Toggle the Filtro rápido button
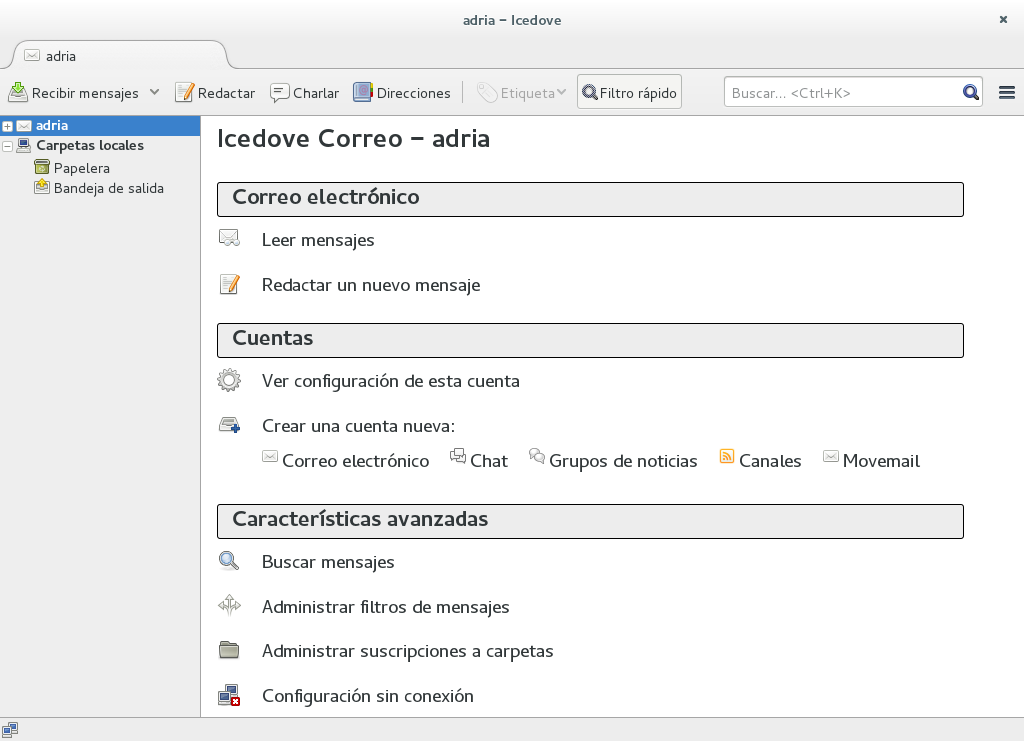 pos(629,92)
